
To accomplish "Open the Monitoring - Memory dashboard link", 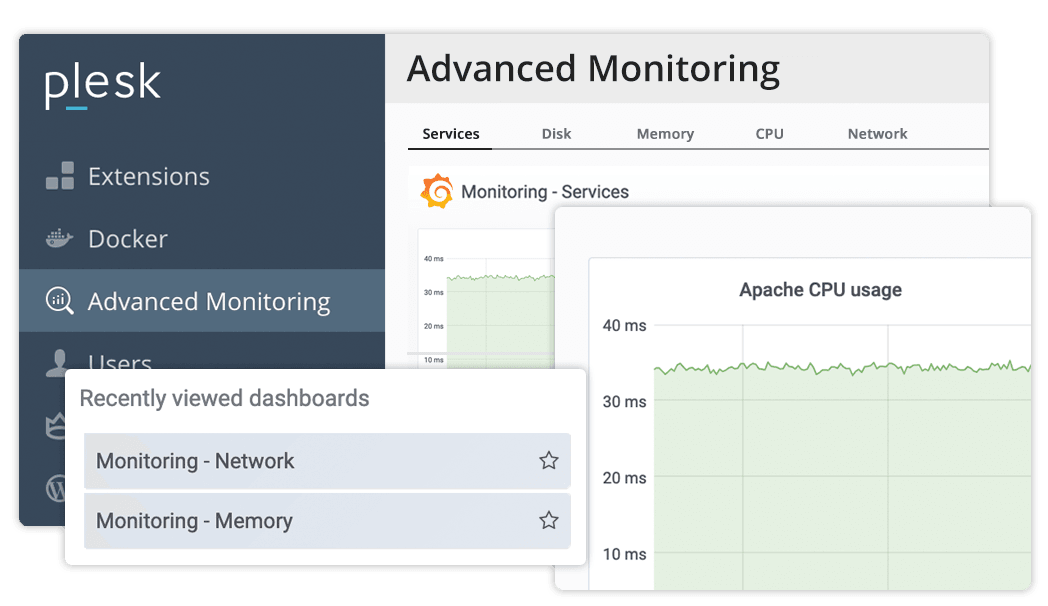I will (194, 521).
